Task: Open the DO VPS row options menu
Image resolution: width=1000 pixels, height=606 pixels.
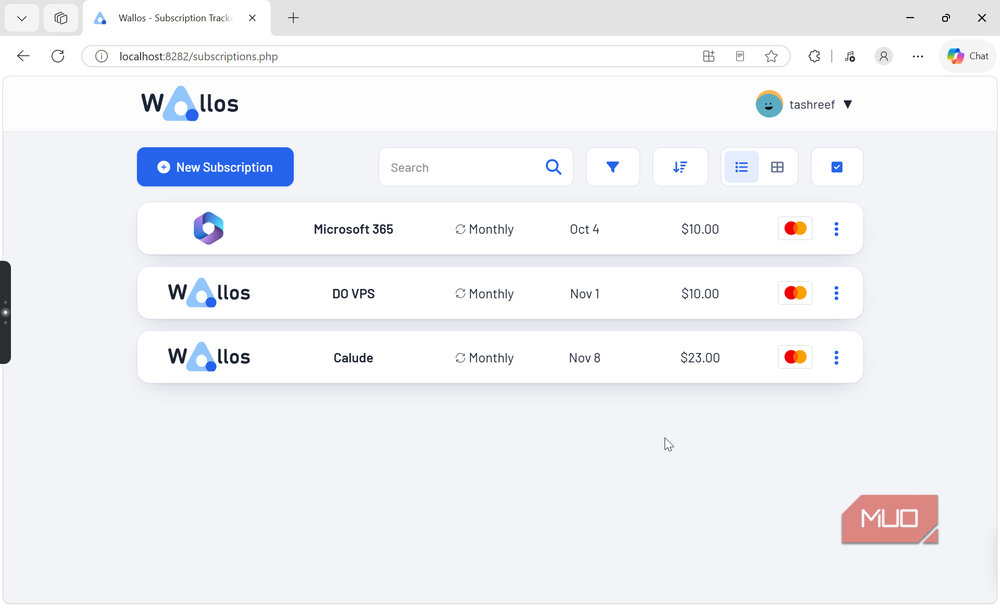Action: (836, 293)
